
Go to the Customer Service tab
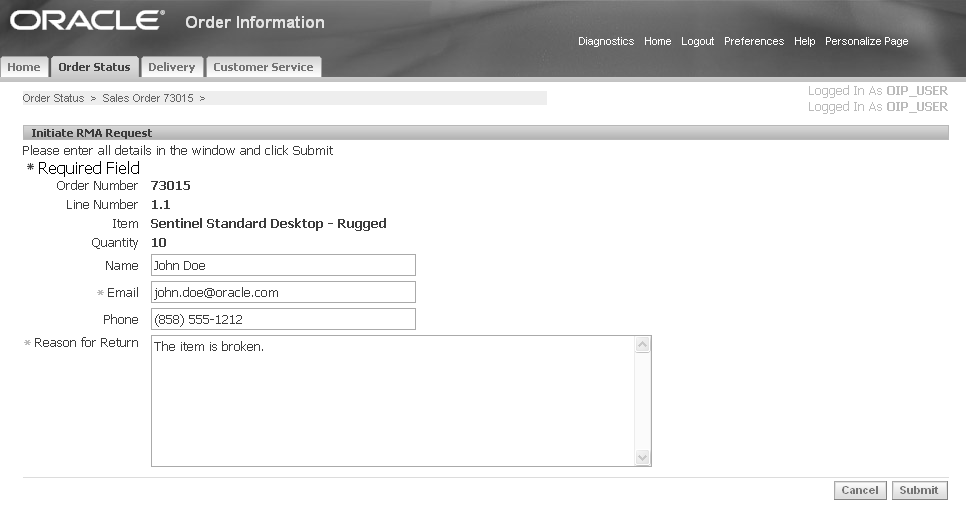263,67
